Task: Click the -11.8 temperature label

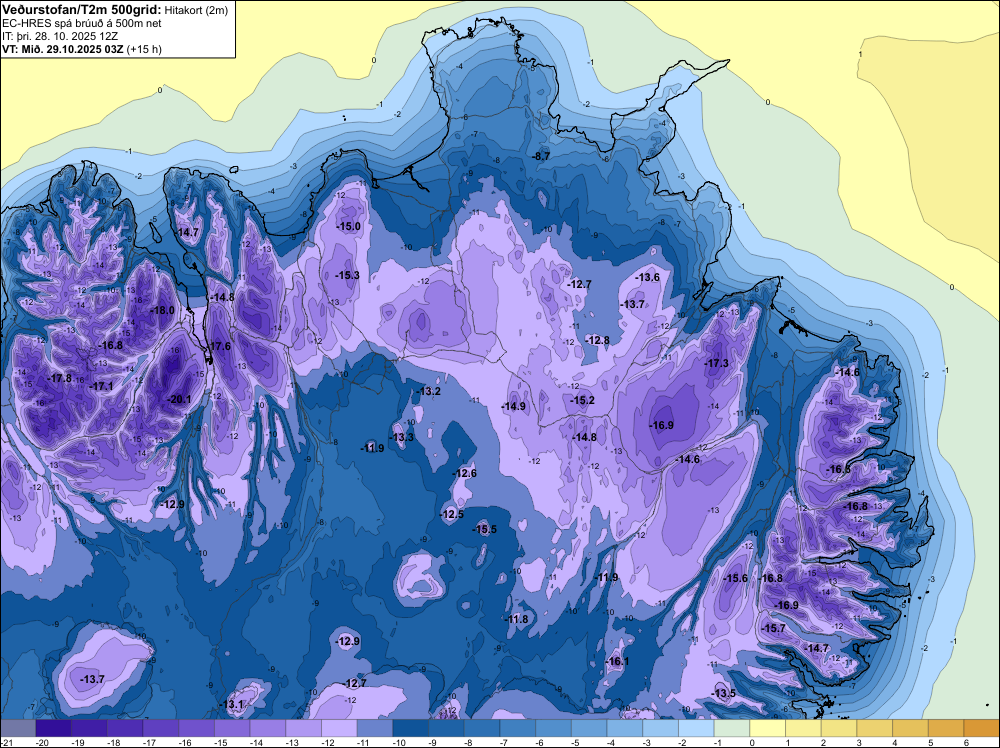Action: pos(517,619)
